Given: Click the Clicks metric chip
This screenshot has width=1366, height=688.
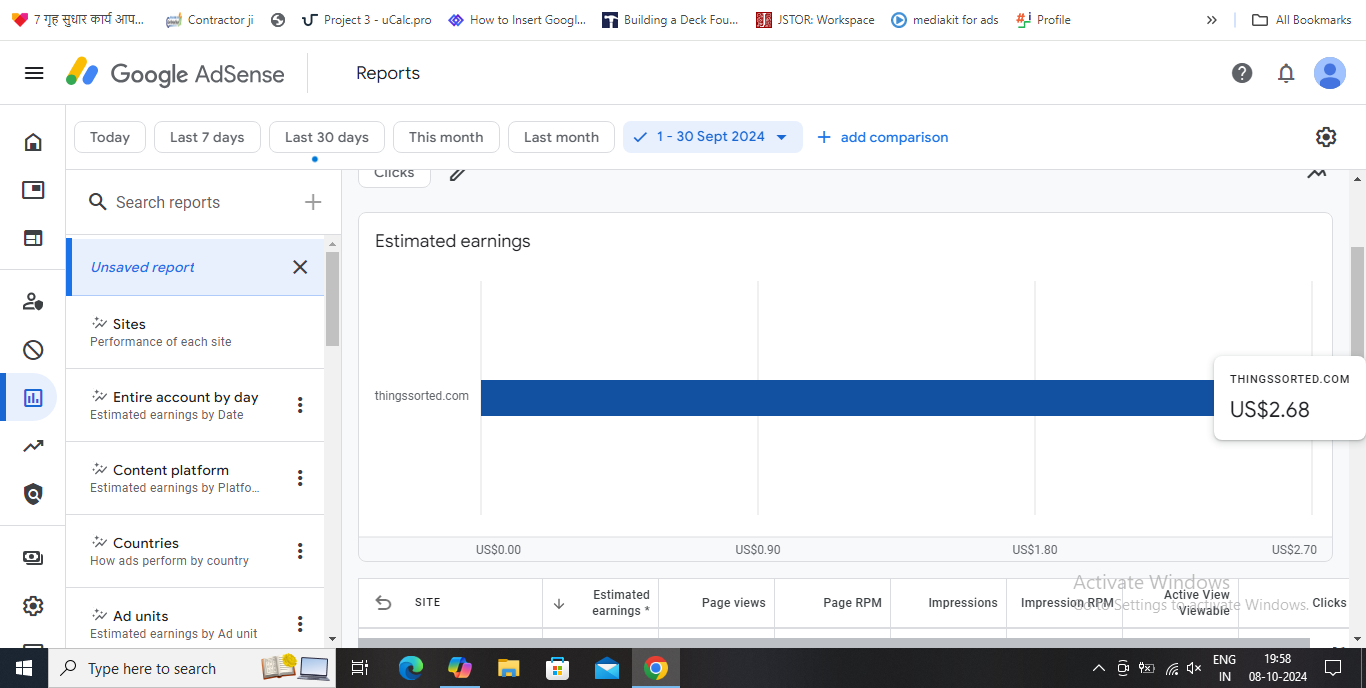Looking at the screenshot, I should point(394,175).
